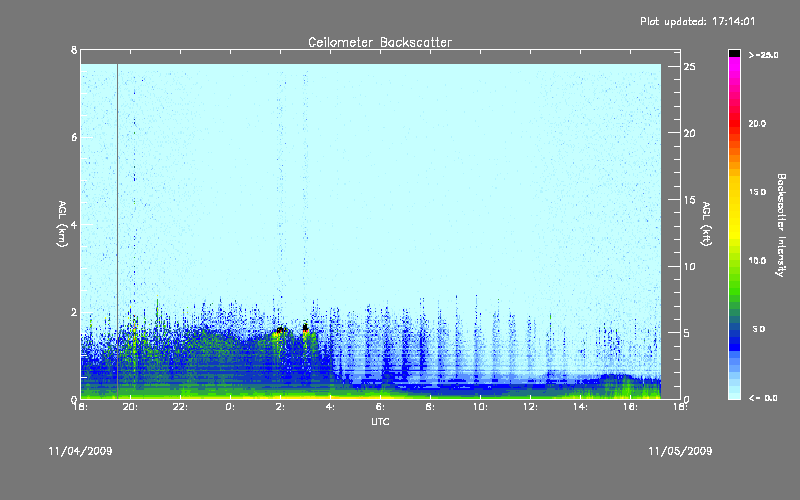Click the black-red backscatter peak near 2:00 UTC

click(x=280, y=331)
